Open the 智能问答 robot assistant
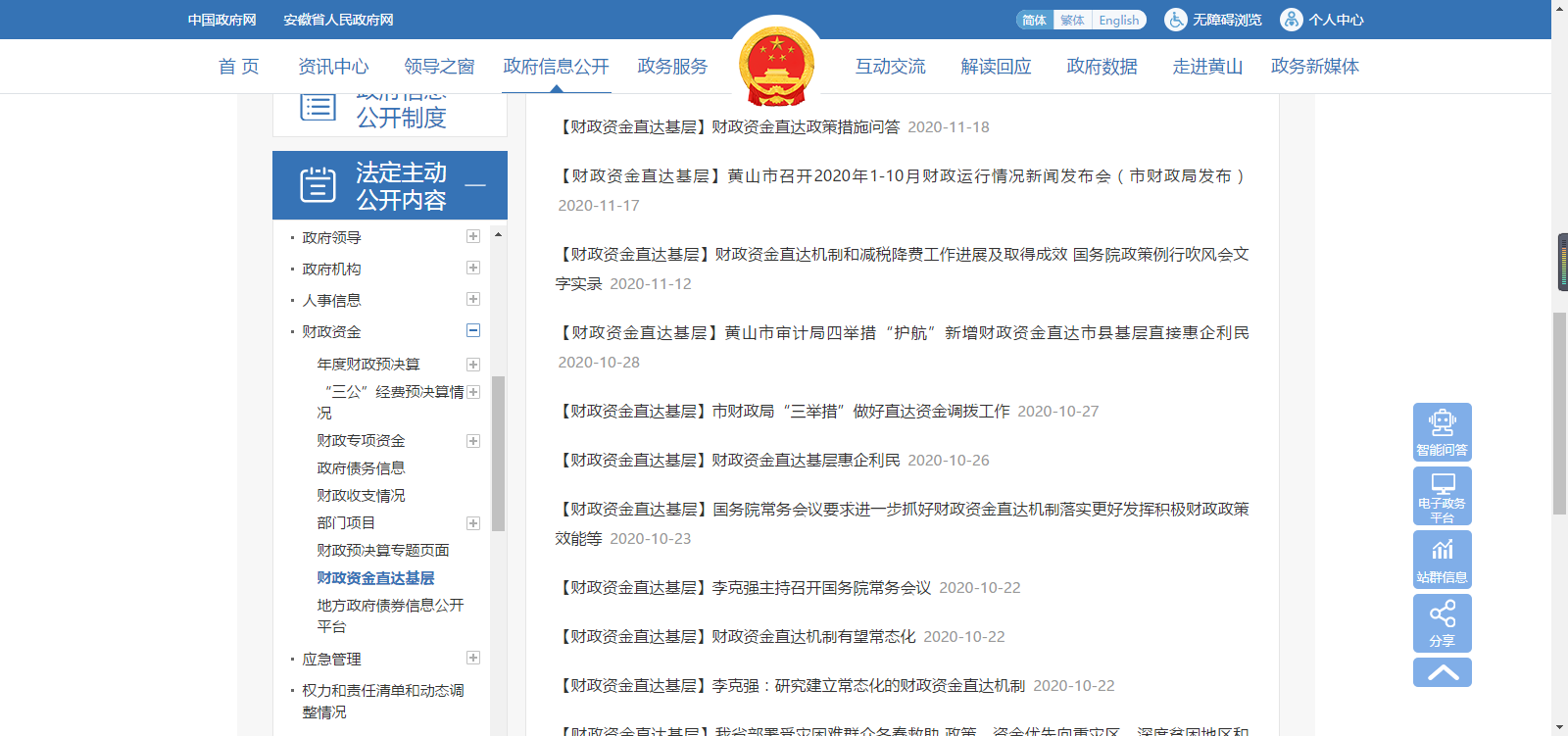 click(x=1442, y=431)
